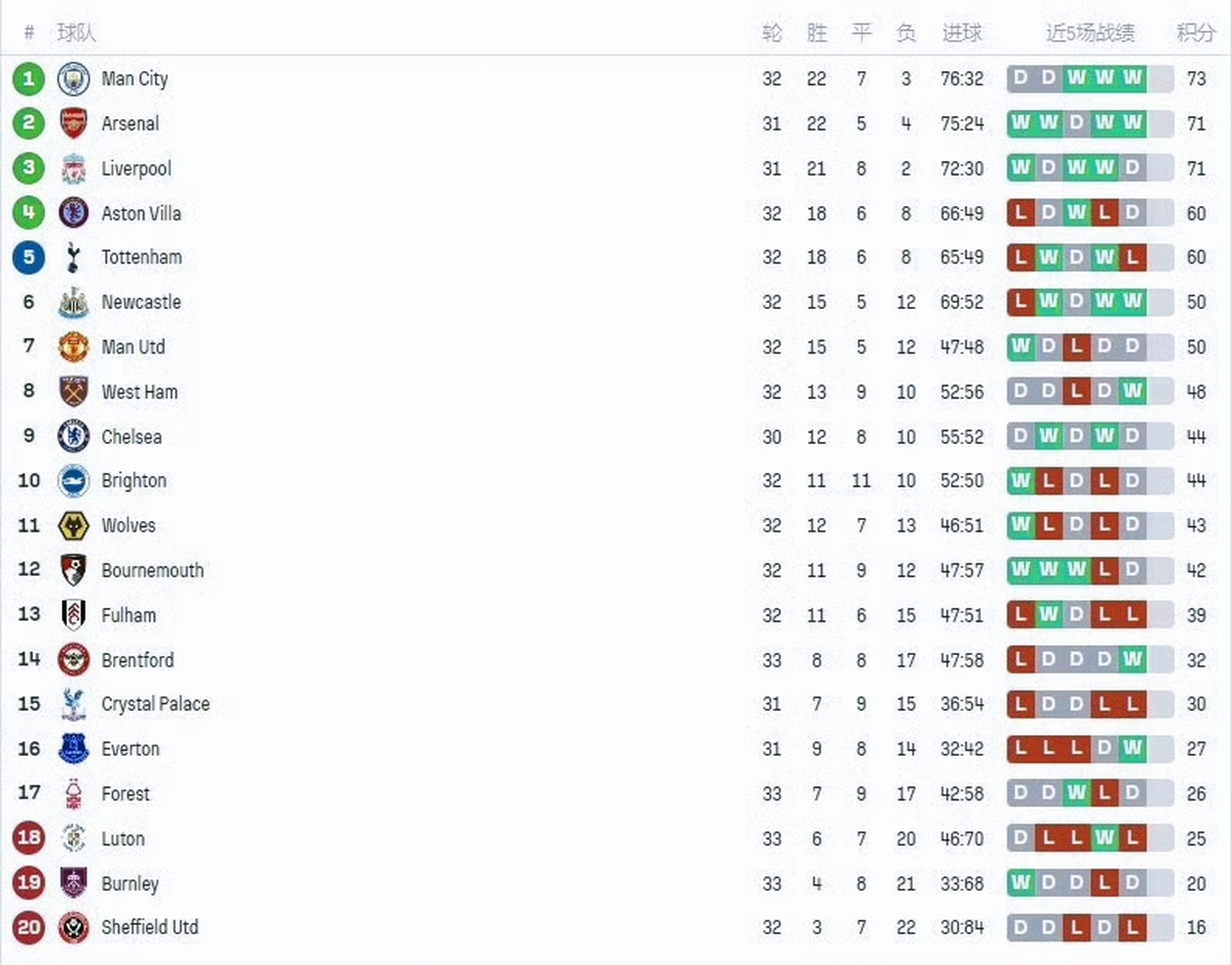Open the Crystal Palace team link

[155, 704]
